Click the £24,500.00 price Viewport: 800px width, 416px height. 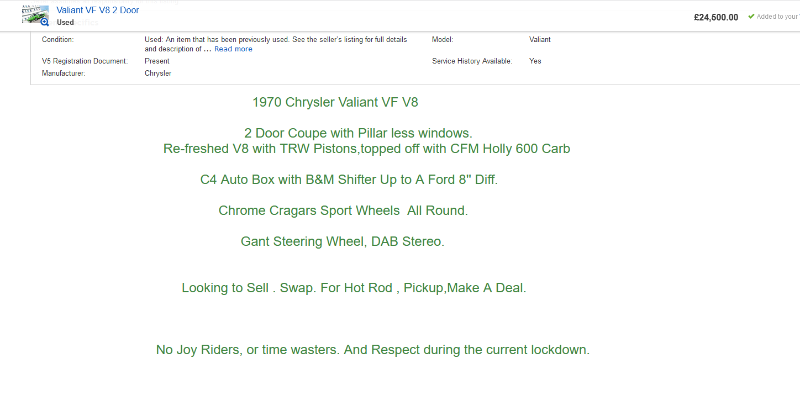[715, 17]
